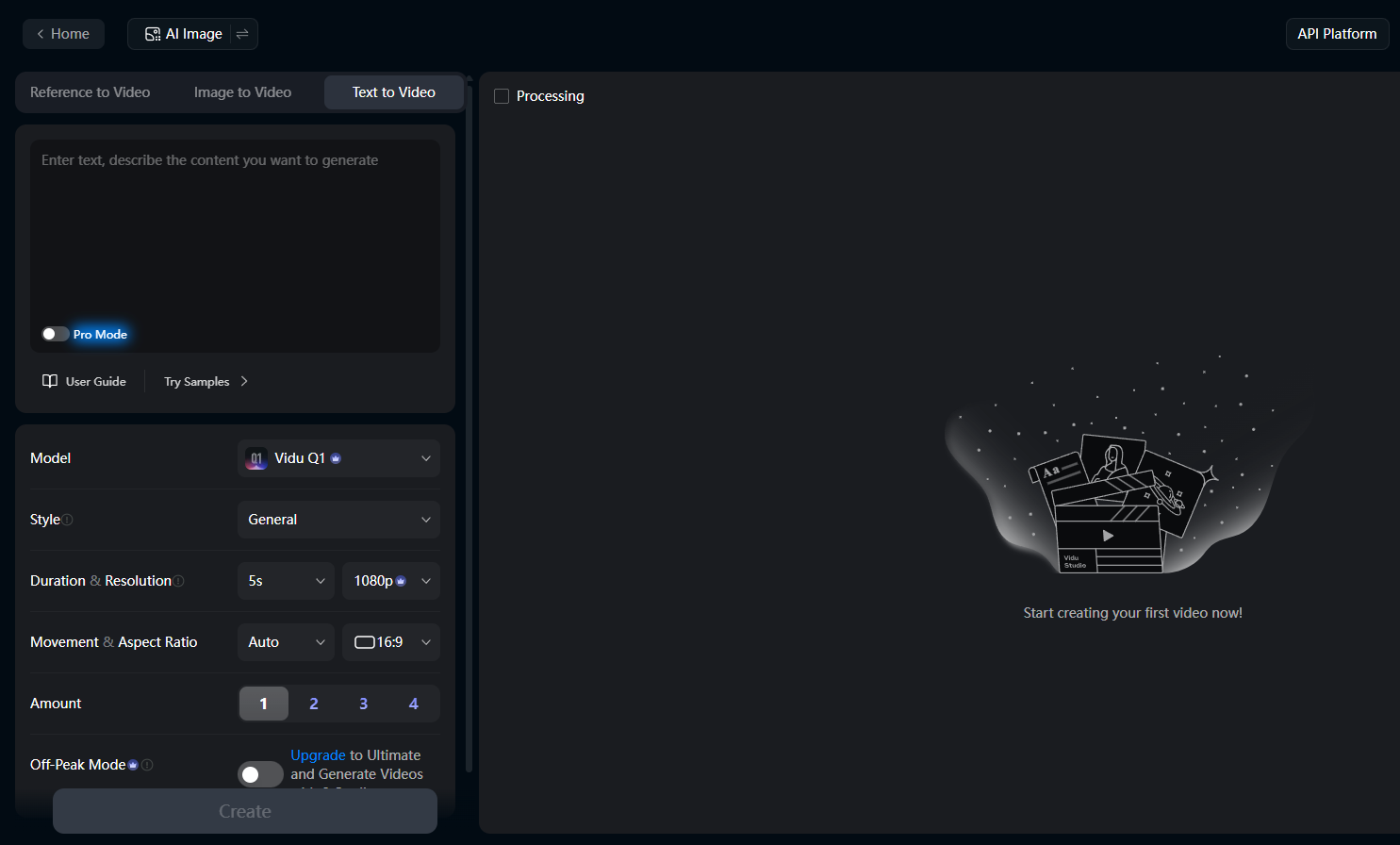
Task: Click the info icon beside Duration & Resolution
Action: (179, 581)
